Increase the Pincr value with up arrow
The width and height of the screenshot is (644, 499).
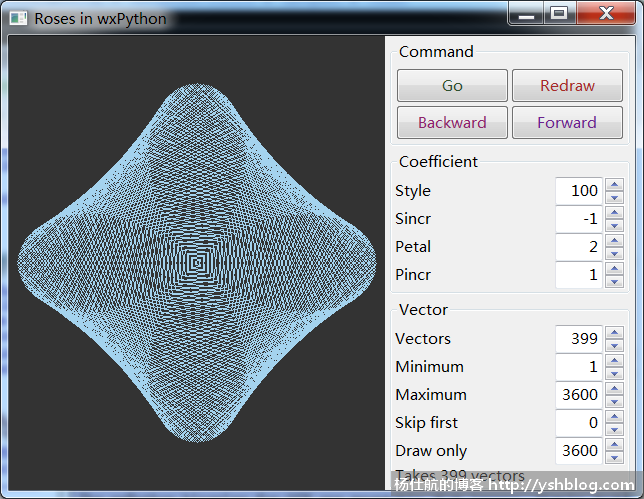[x=614, y=268]
